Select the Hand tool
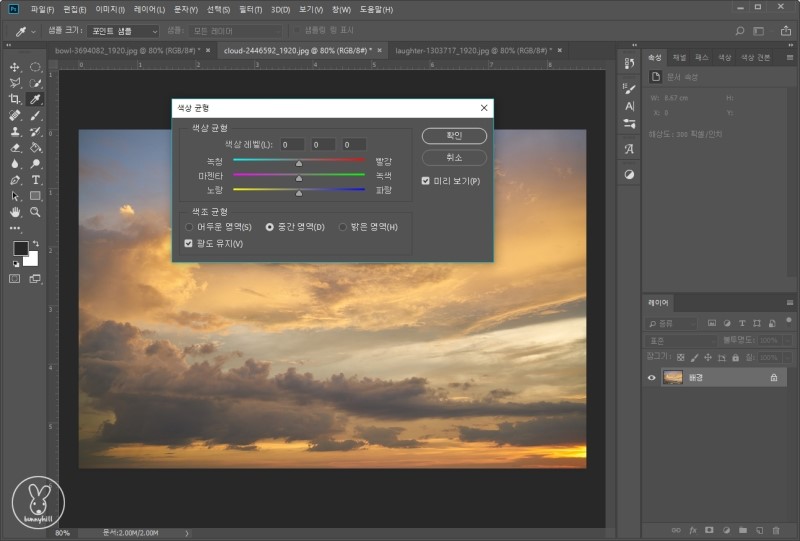 (x=15, y=212)
